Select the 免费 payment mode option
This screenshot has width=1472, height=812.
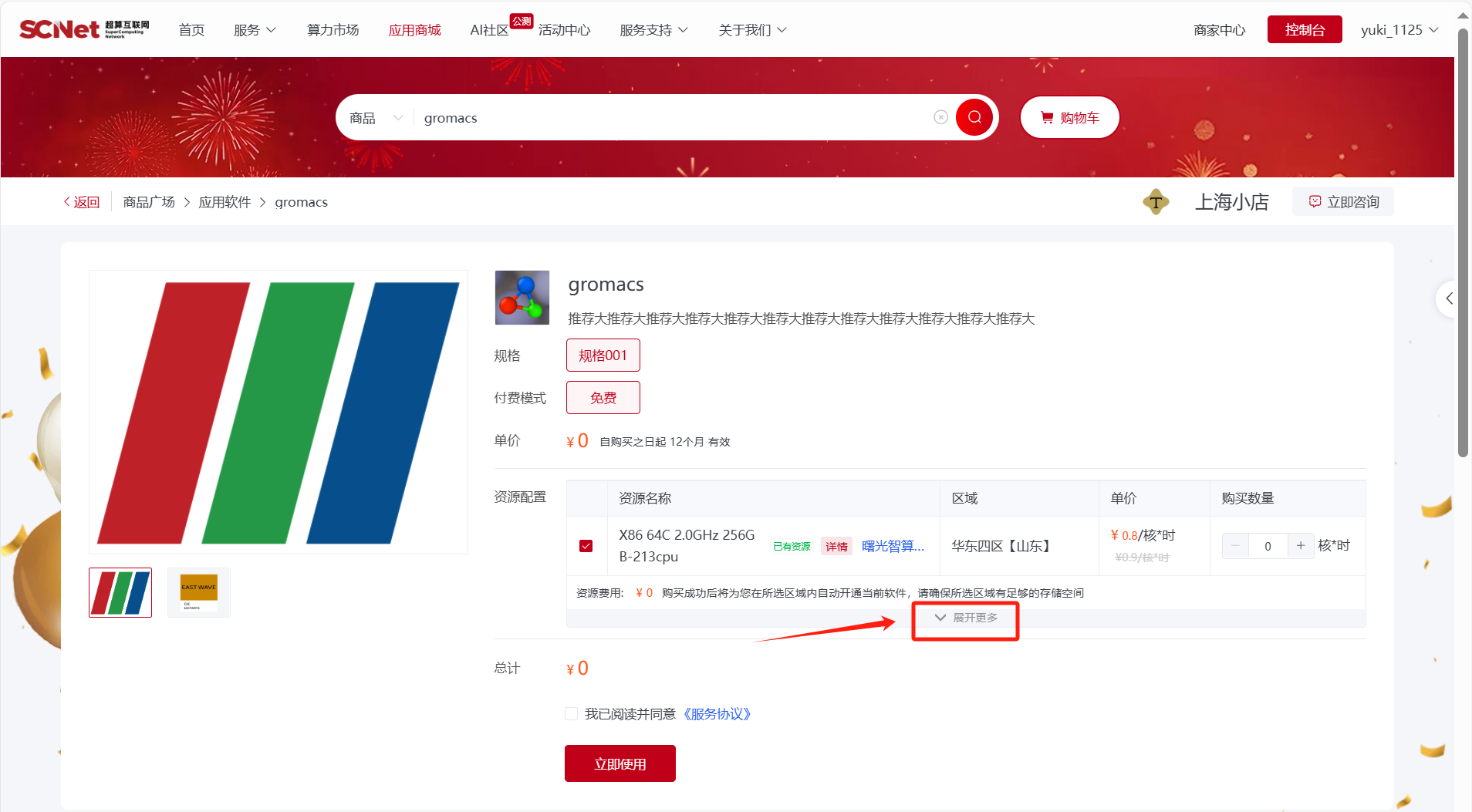[x=603, y=398]
